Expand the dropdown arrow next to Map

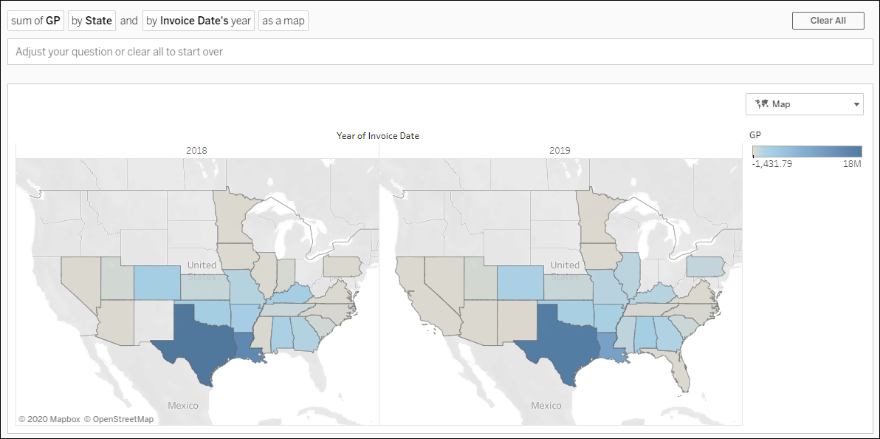click(857, 104)
